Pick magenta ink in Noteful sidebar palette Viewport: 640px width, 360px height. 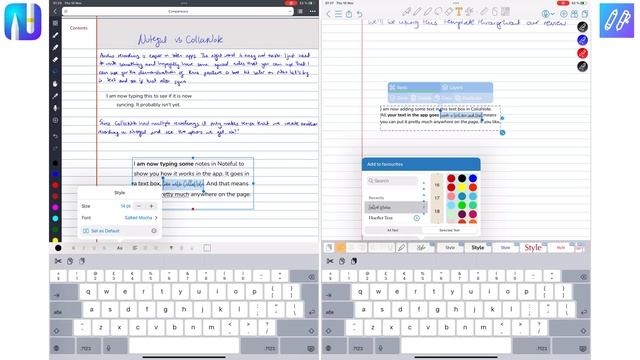pos(56,207)
